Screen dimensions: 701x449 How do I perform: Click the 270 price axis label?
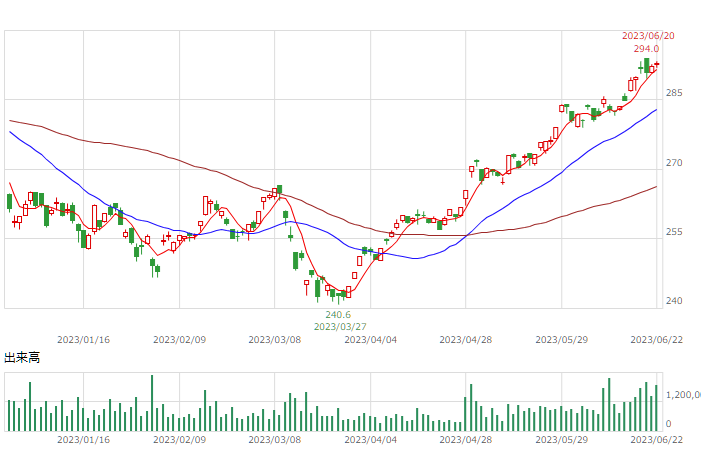pos(674,163)
